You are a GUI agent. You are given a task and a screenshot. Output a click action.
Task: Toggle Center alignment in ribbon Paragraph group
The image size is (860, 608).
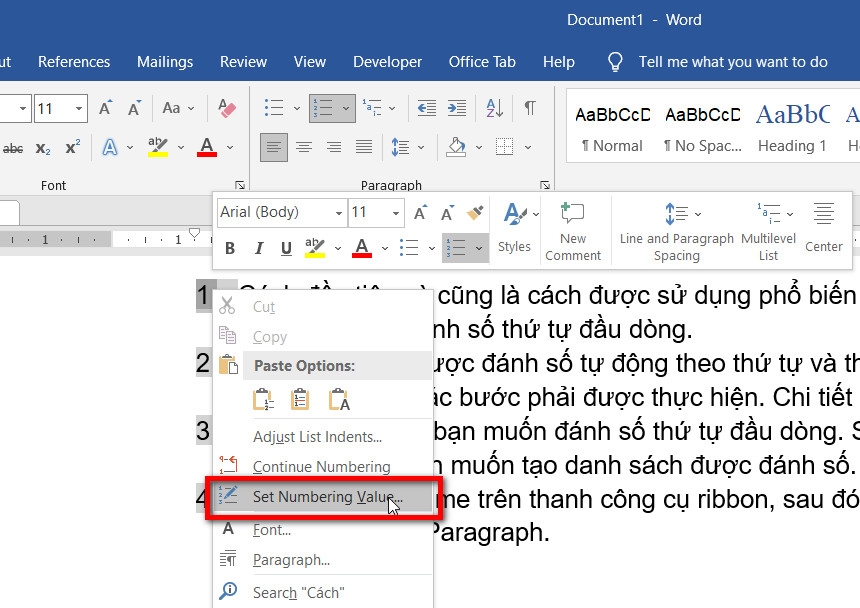(304, 147)
